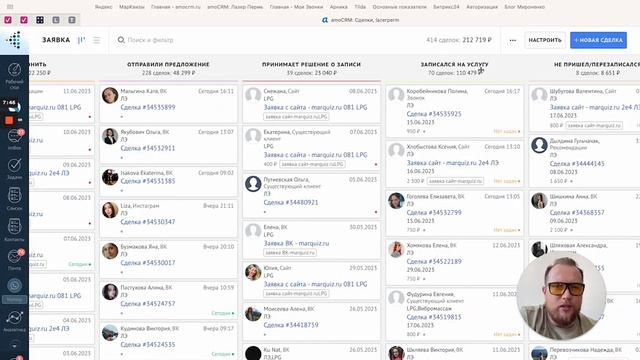The width and height of the screenshot is (640, 360).
Task: Open fifth pinned browser tab
Action: (72, 20)
